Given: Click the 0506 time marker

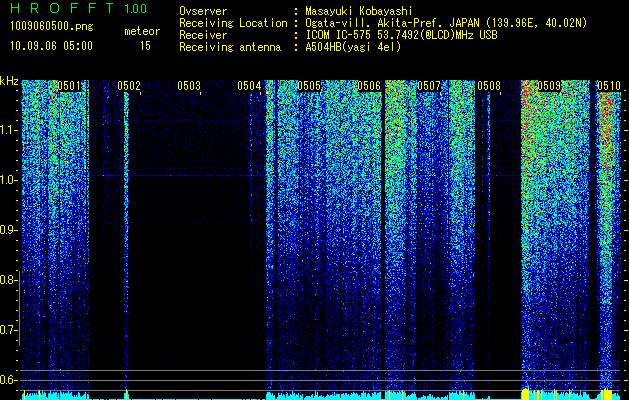Looking at the screenshot, I should (x=369, y=86).
